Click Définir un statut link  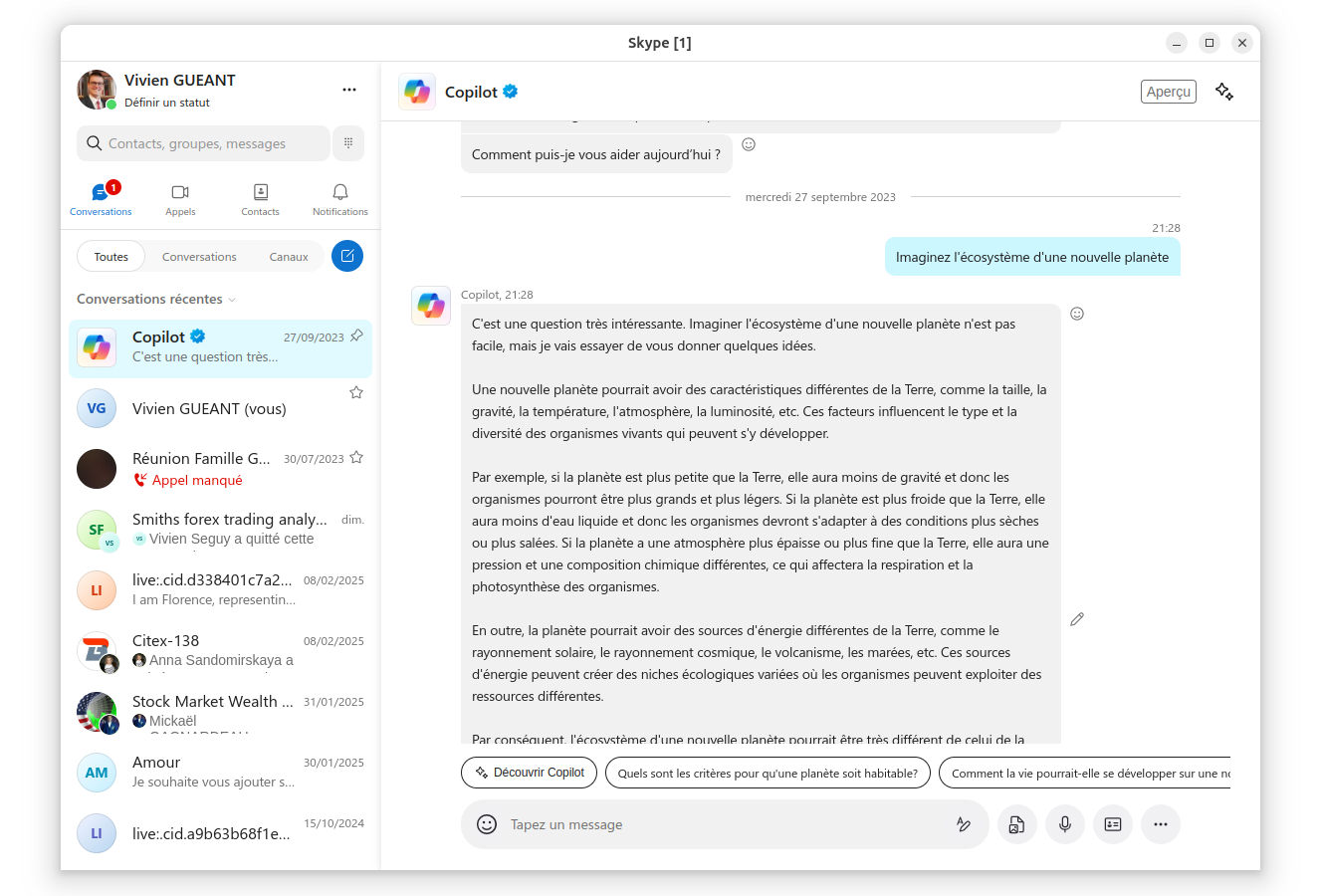point(167,103)
